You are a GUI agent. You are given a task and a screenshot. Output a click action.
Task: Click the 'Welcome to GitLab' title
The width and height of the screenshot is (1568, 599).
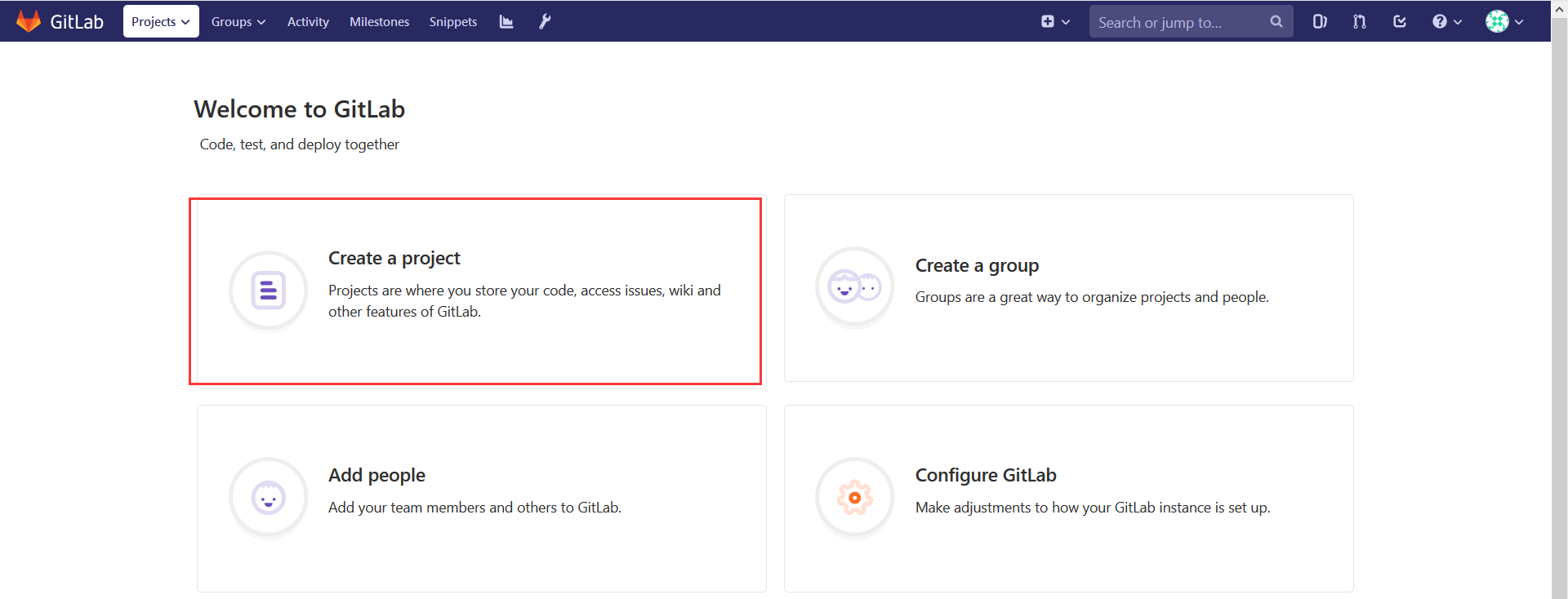(299, 109)
